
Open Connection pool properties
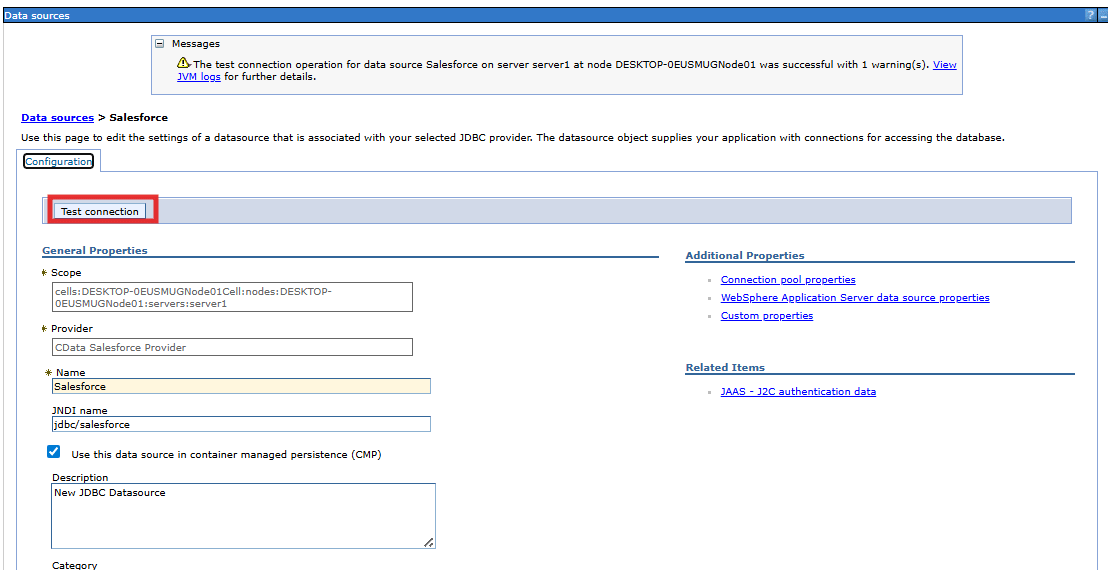[x=787, y=280]
